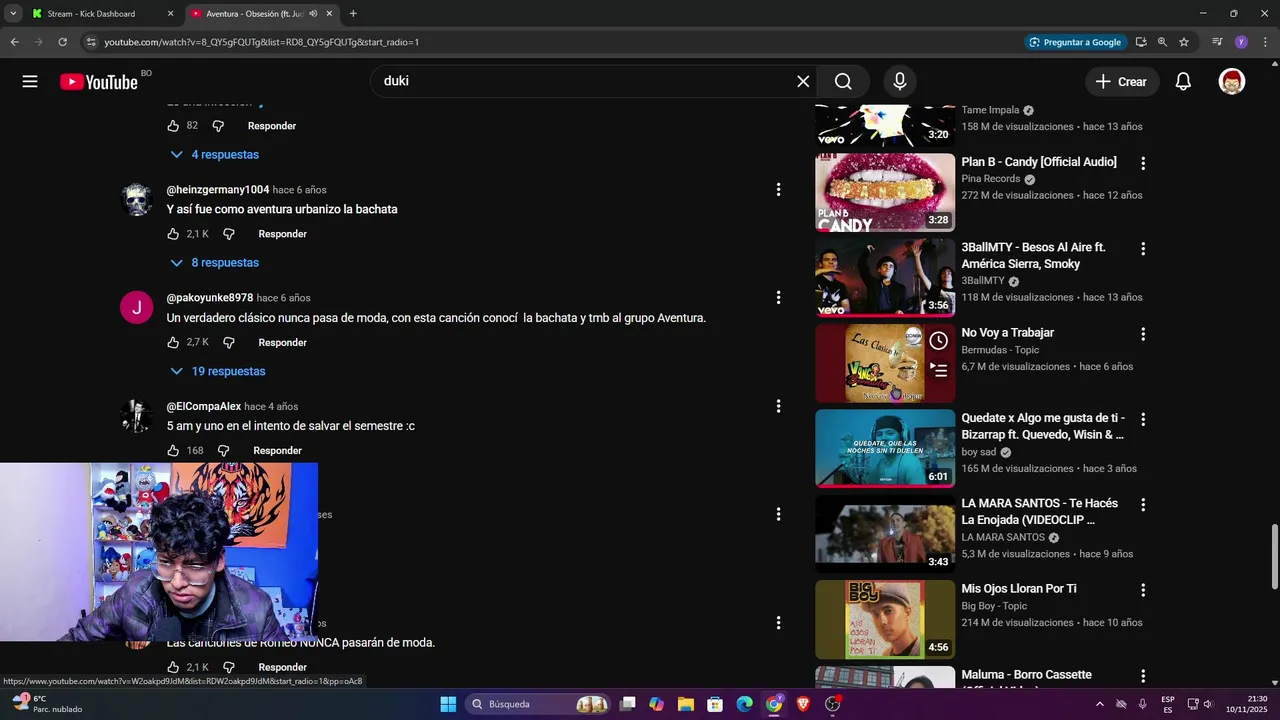This screenshot has height=720, width=1280.
Task: Like the ElCompaAlex comment
Action: [x=173, y=451]
